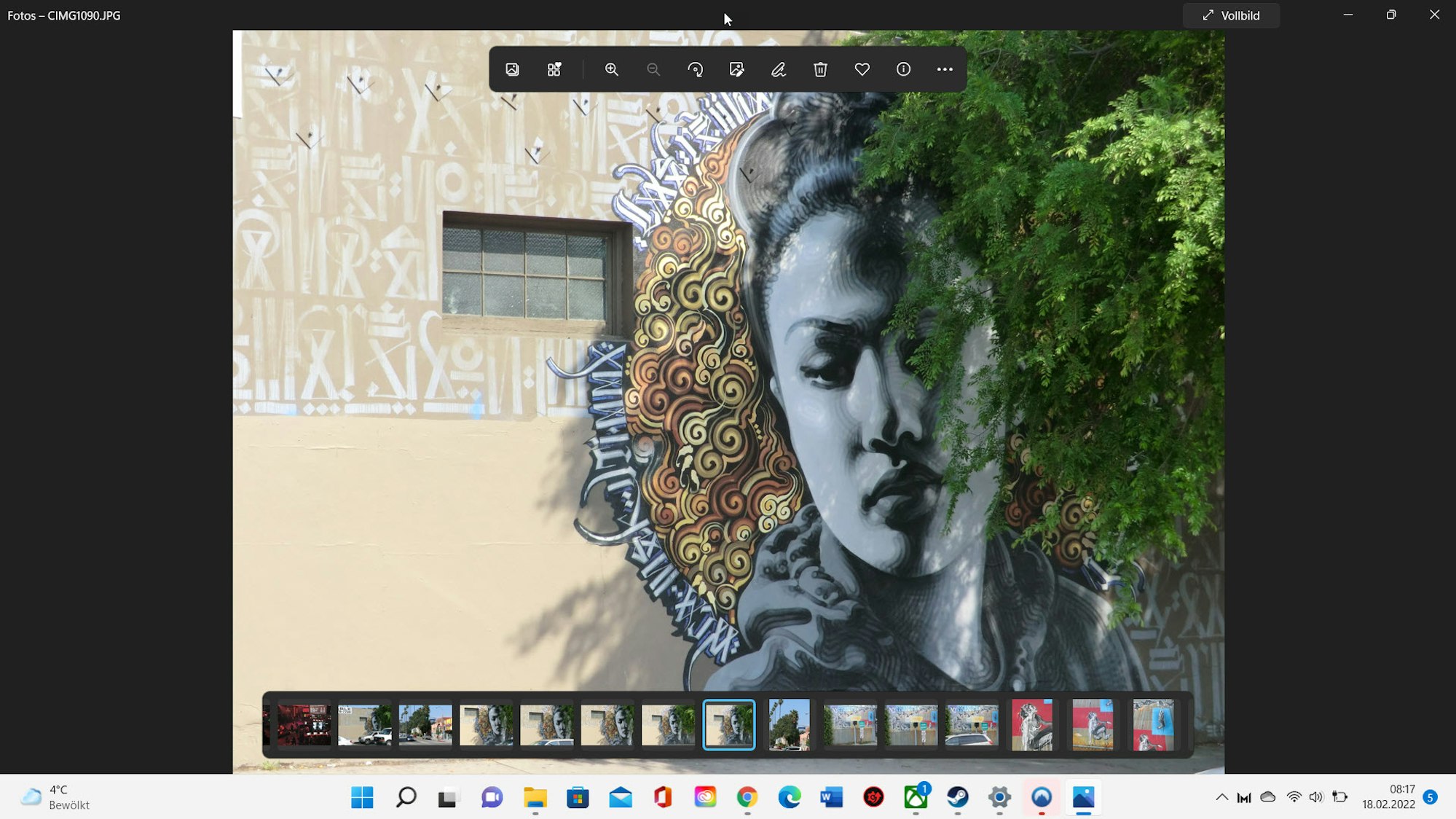Open the clock and date flyout

coord(1388,797)
